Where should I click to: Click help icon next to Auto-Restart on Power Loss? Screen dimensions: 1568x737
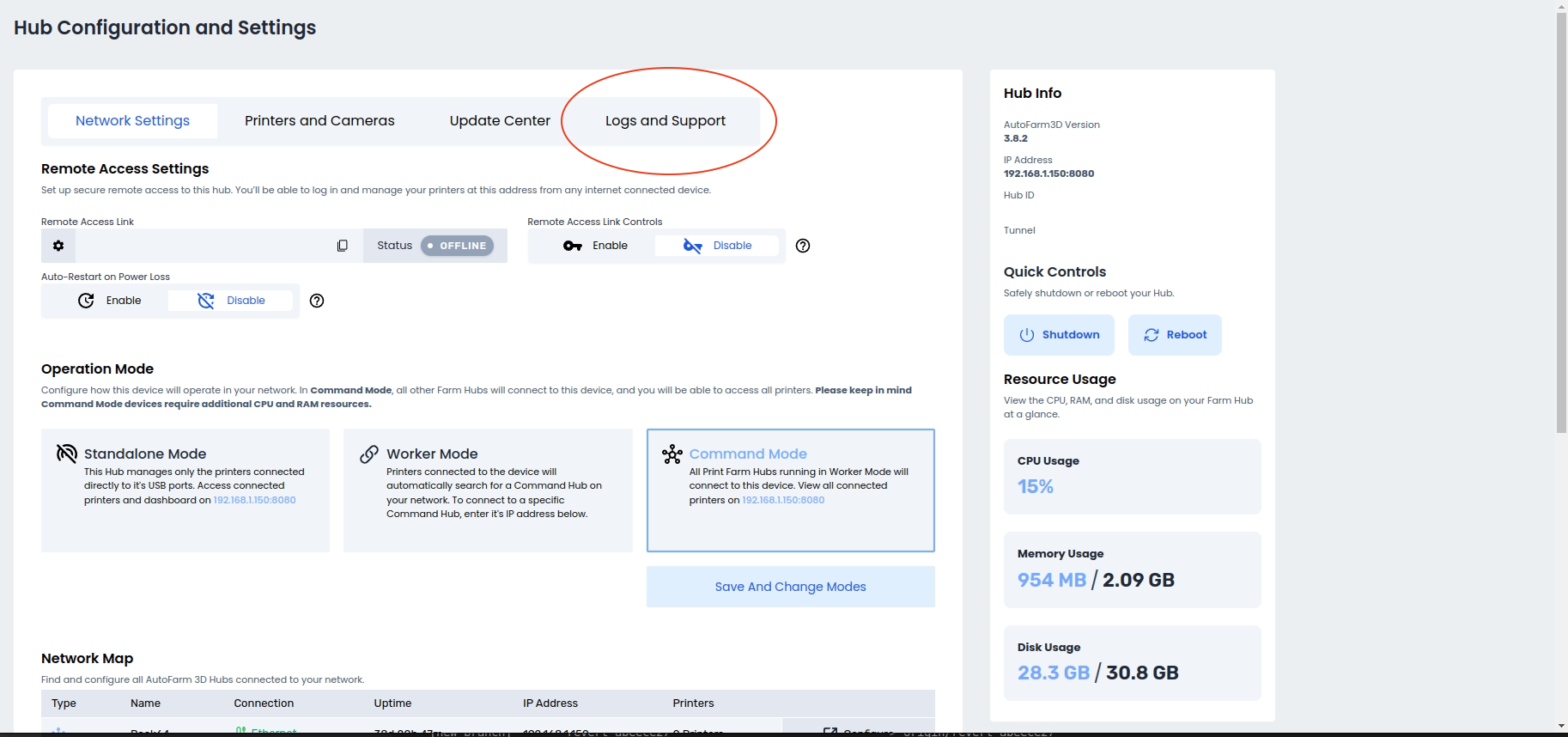click(x=317, y=301)
